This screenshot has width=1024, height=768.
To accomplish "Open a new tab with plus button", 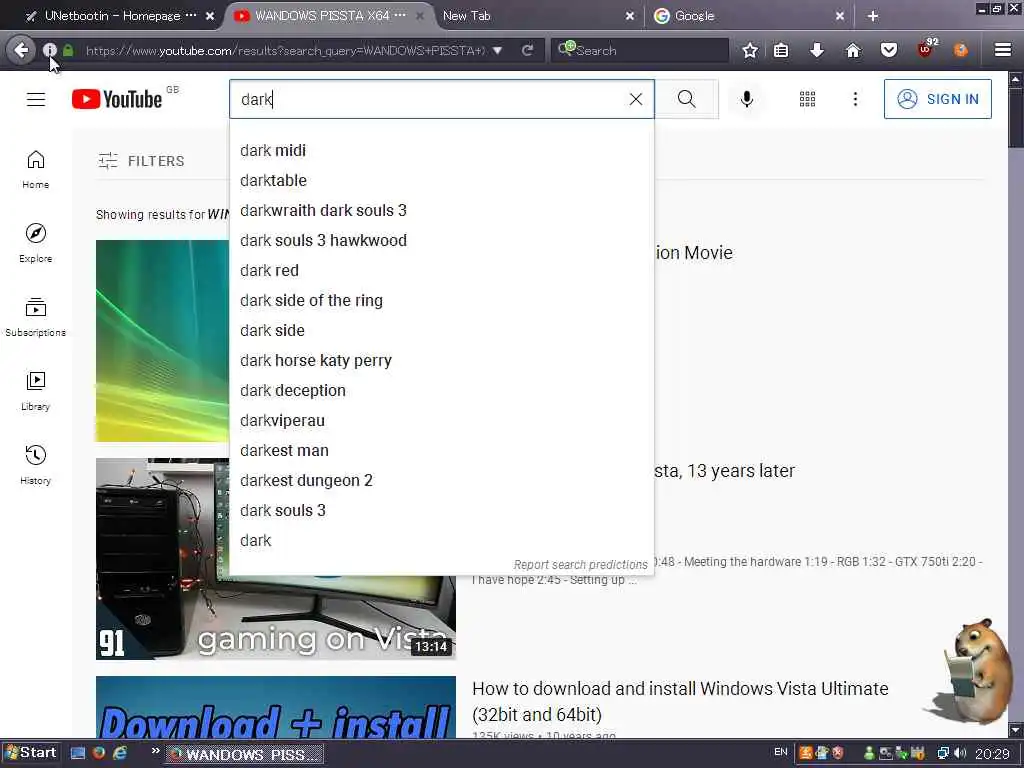I will tap(872, 16).
